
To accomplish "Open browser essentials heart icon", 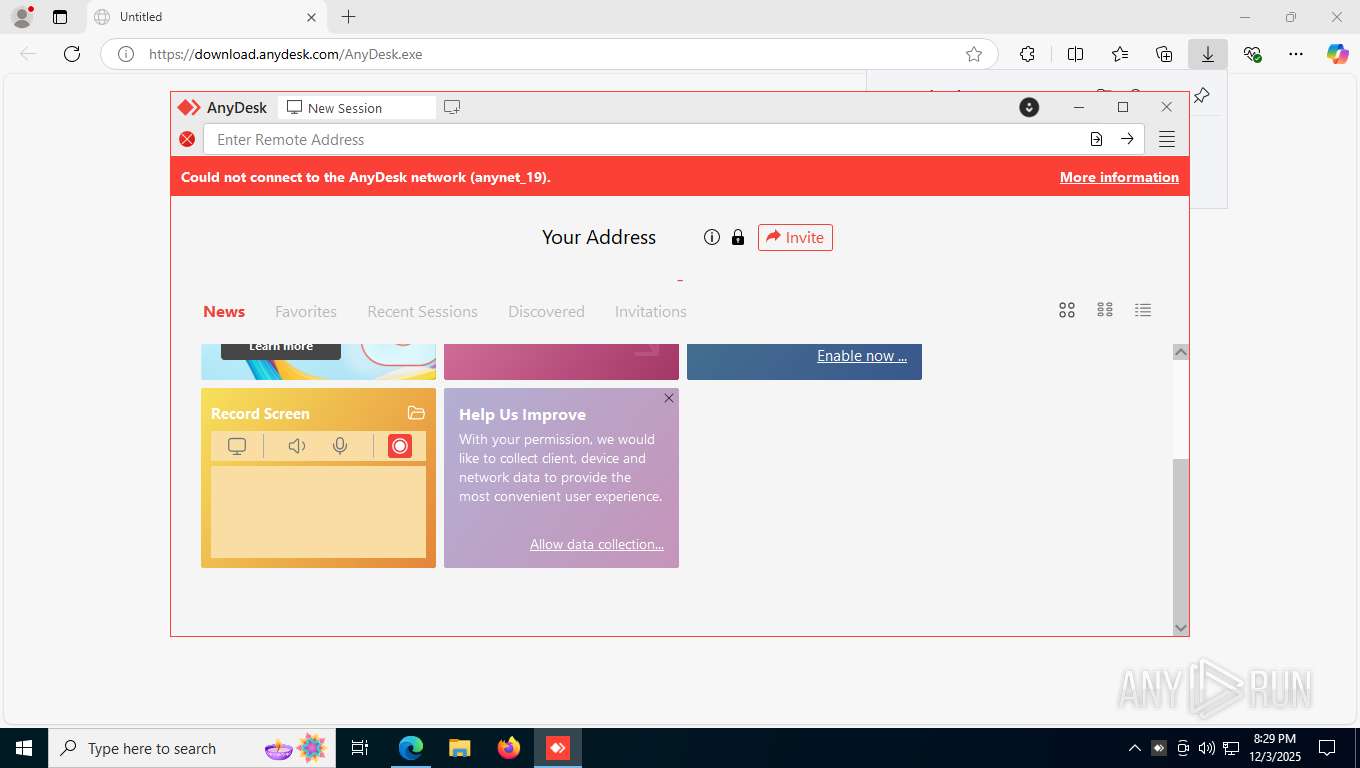I will click(x=1252, y=54).
